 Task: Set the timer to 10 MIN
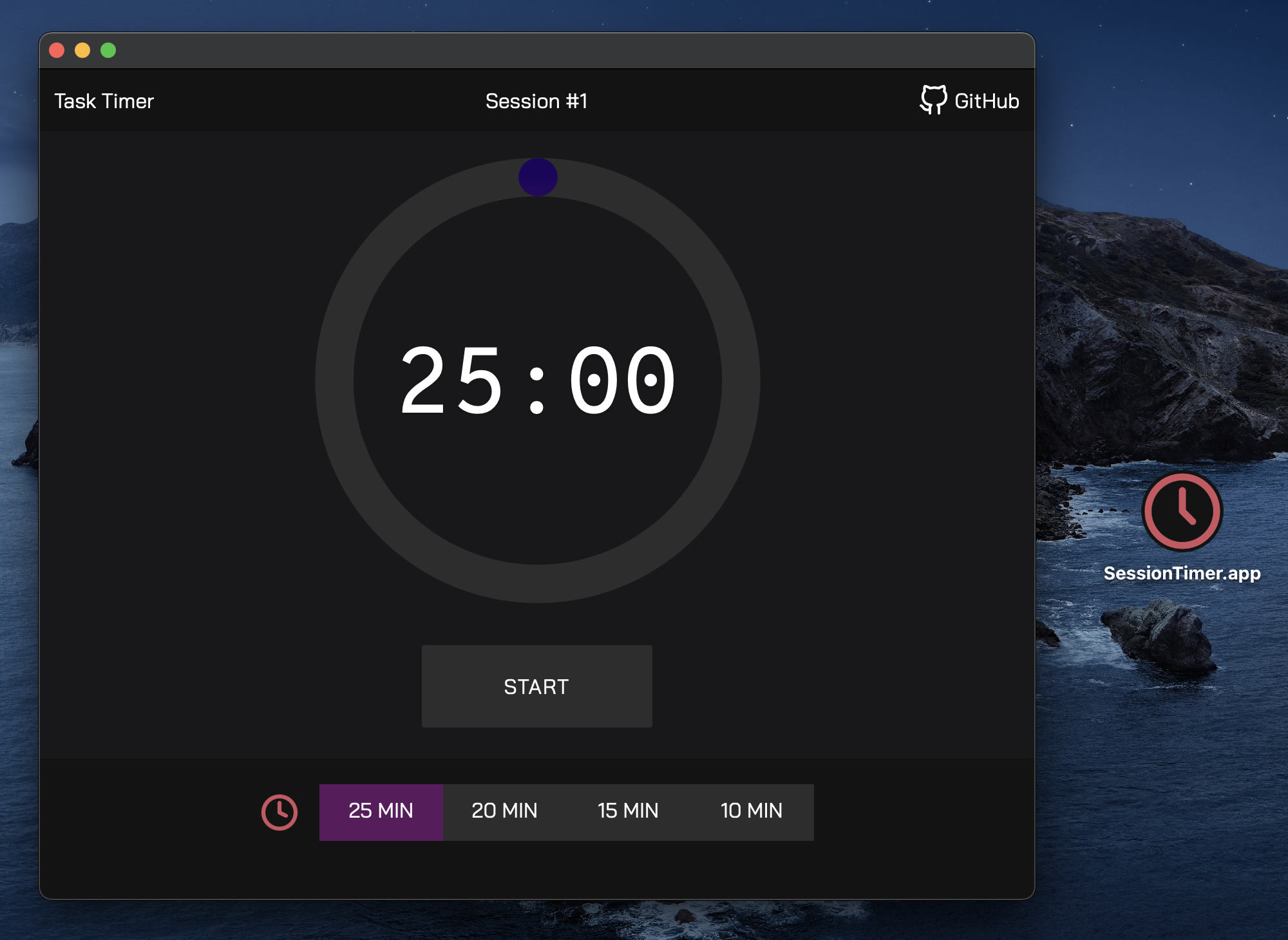pos(752,812)
